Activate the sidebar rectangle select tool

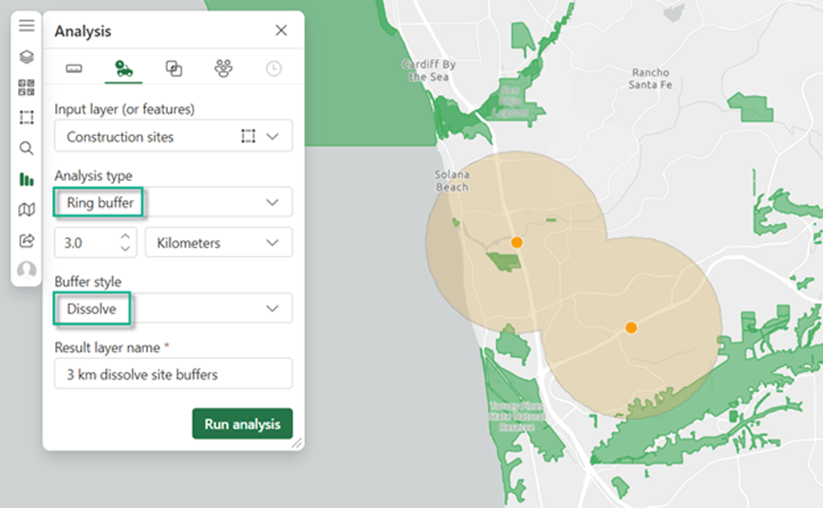point(26,117)
